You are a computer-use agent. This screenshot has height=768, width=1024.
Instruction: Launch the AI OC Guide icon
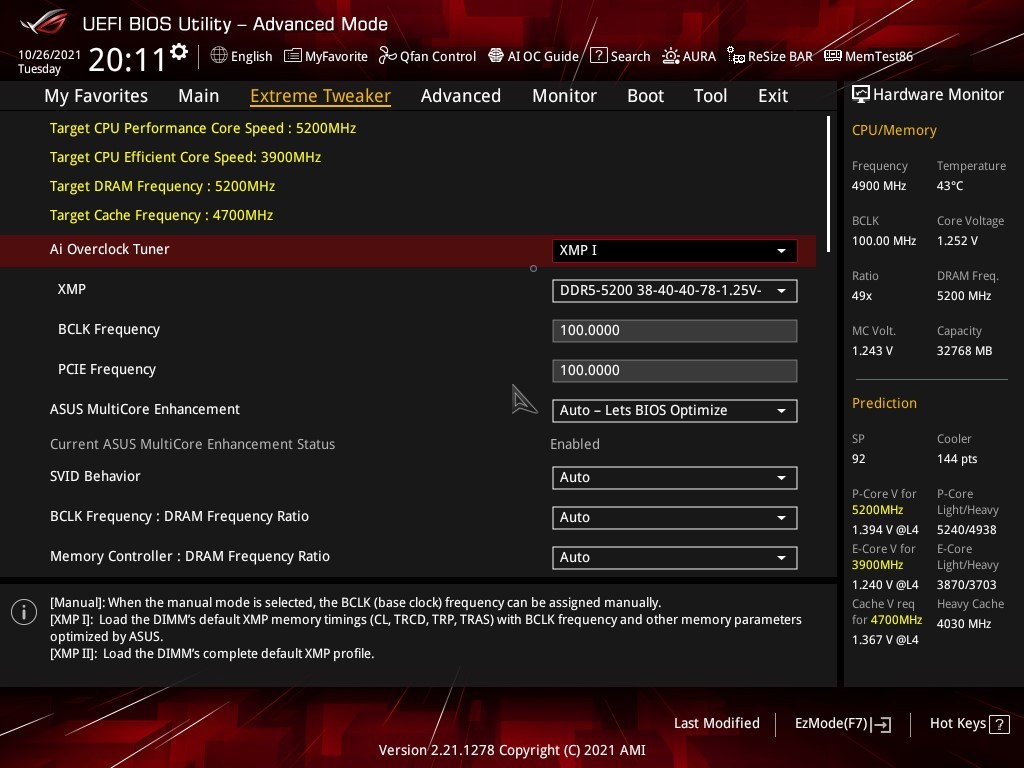point(496,56)
